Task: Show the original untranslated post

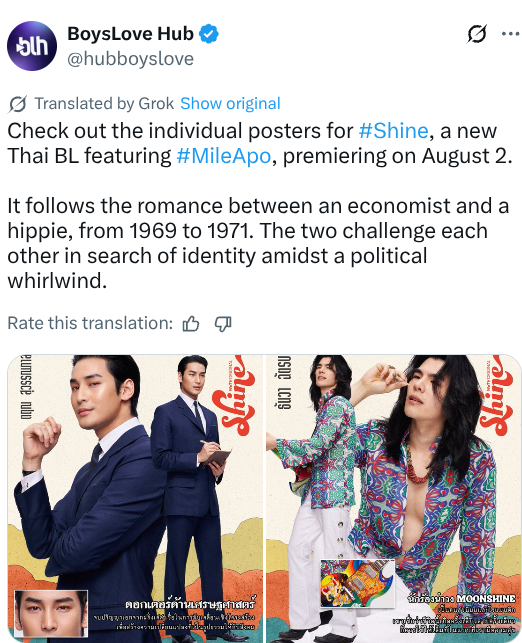Action: click(230, 103)
